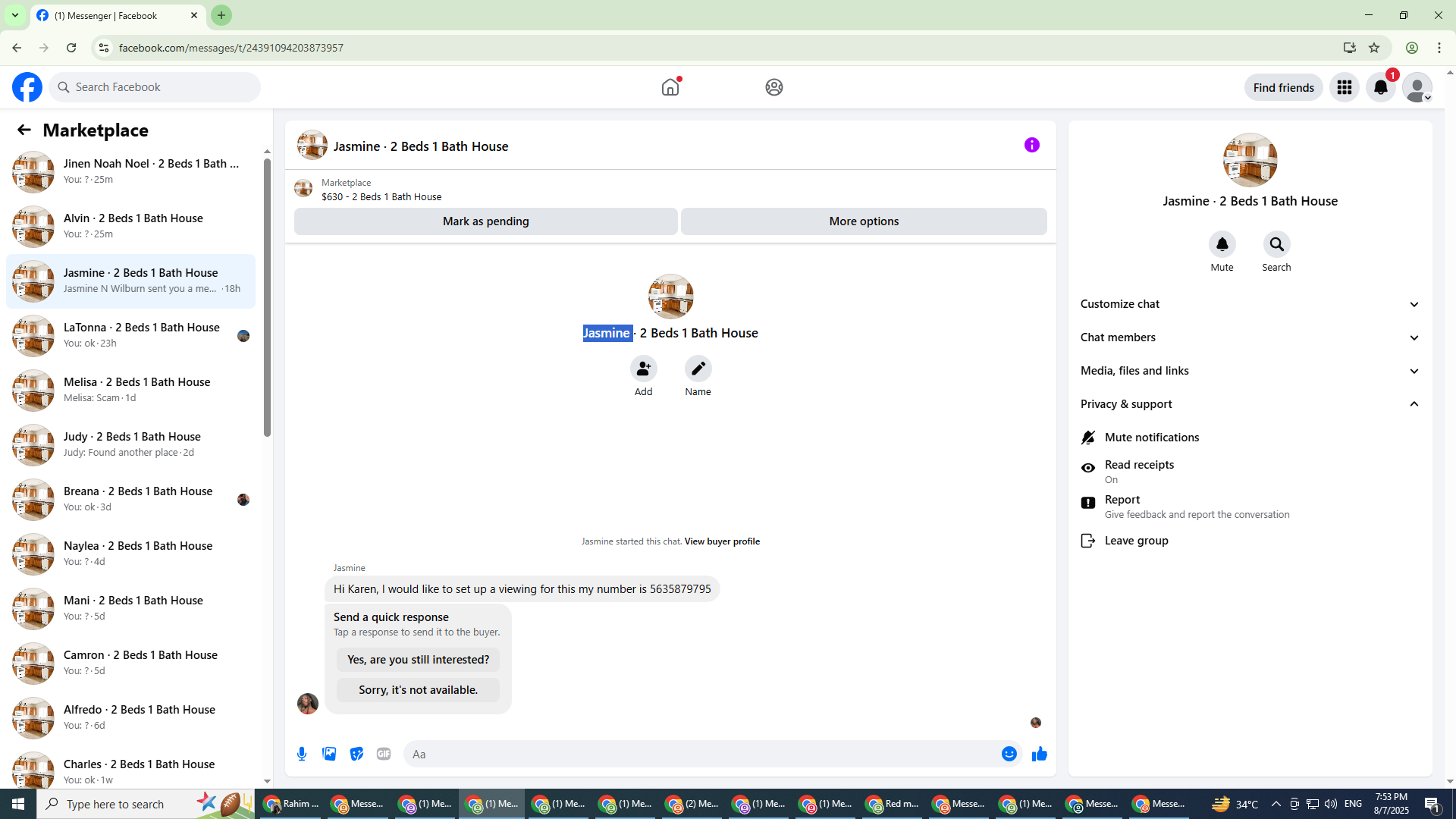Screen dimensions: 1456x819
Task: Open the install app icon in address bar
Action: click(x=1350, y=48)
